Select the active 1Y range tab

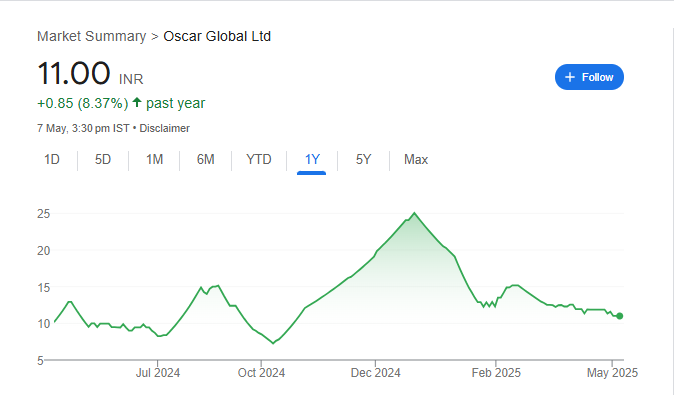coord(312,159)
